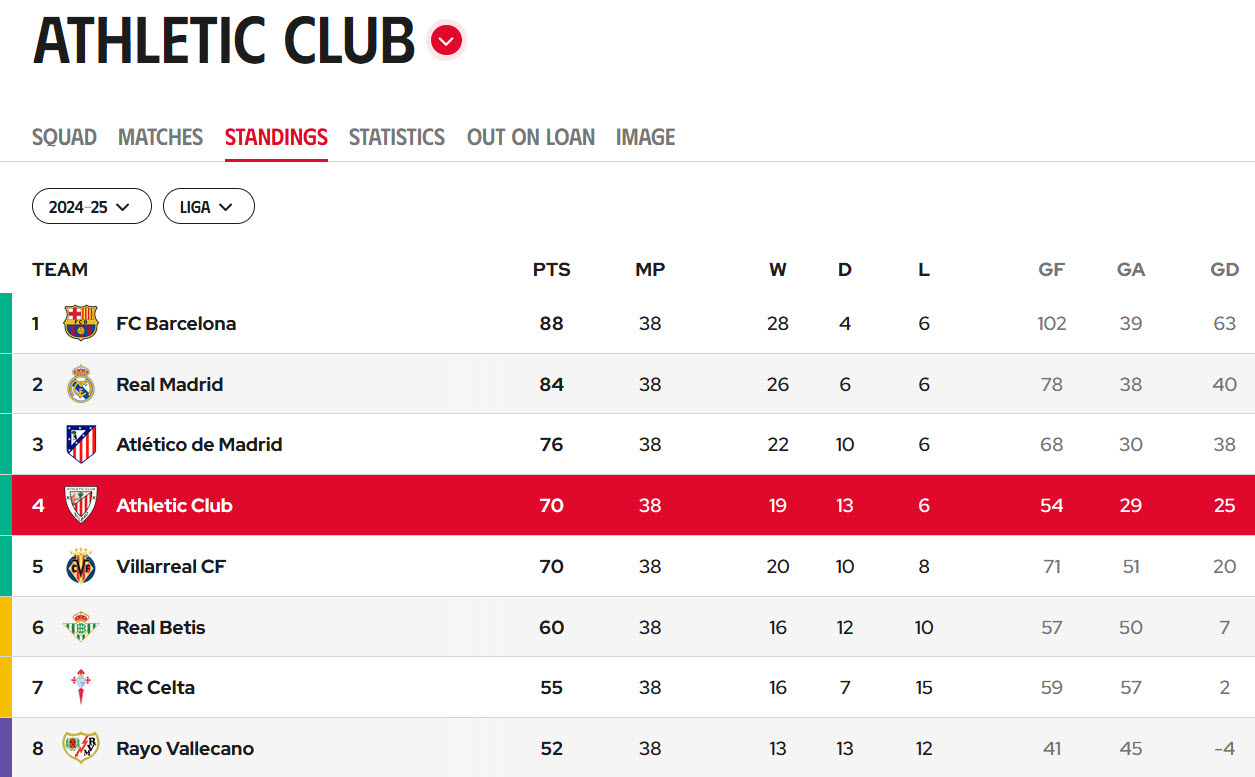
Task: Open the Real Betis team link
Action: (161, 627)
